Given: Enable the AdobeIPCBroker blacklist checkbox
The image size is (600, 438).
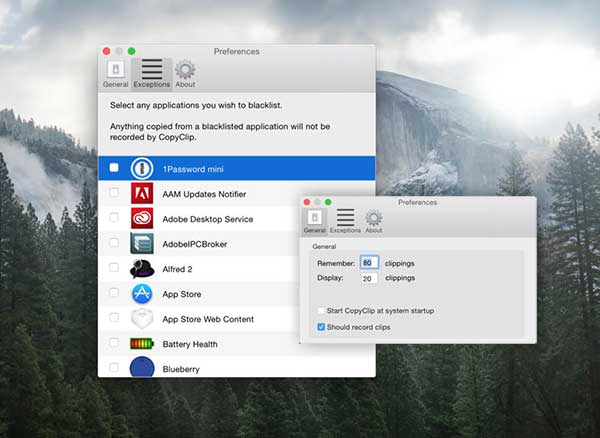Looking at the screenshot, I should click(x=114, y=243).
